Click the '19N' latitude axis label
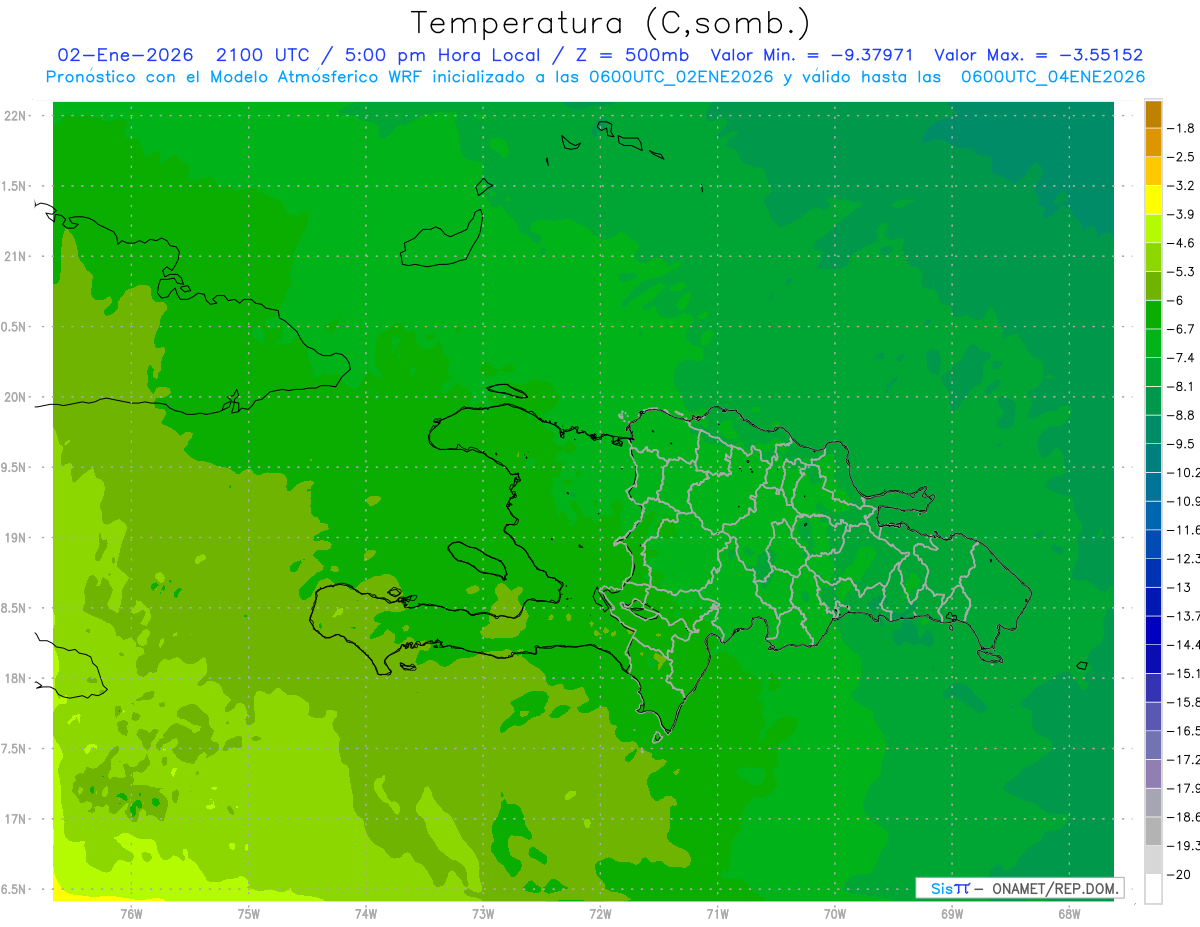The image size is (1200, 927). (x=17, y=538)
